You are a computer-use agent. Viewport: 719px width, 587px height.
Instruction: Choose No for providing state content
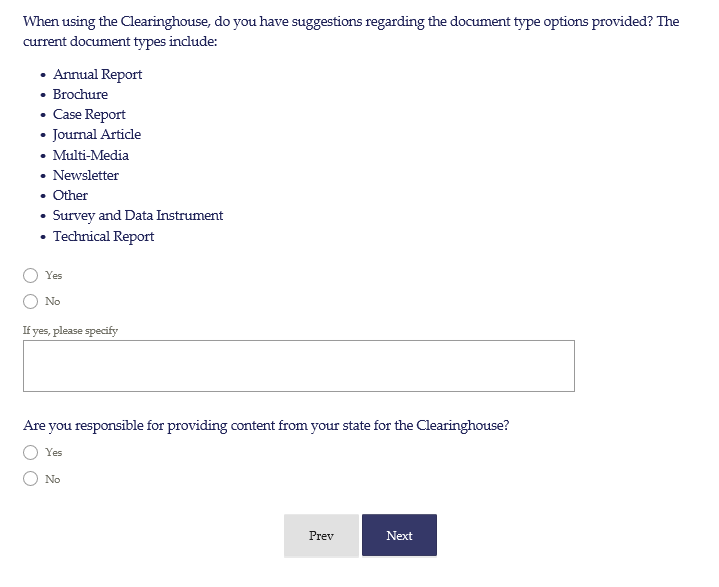[31, 479]
